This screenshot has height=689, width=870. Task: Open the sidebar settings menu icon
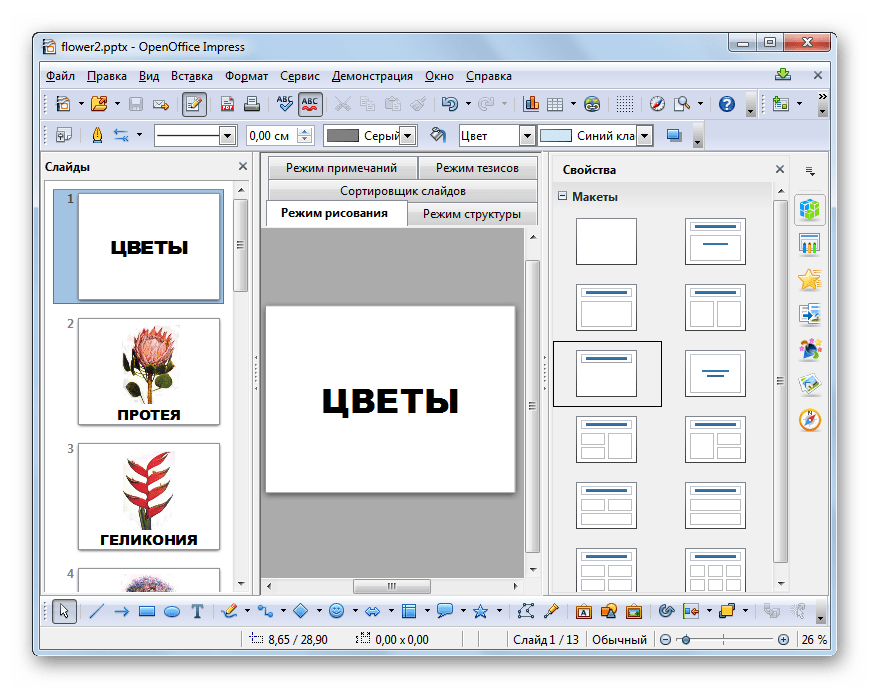click(x=810, y=171)
